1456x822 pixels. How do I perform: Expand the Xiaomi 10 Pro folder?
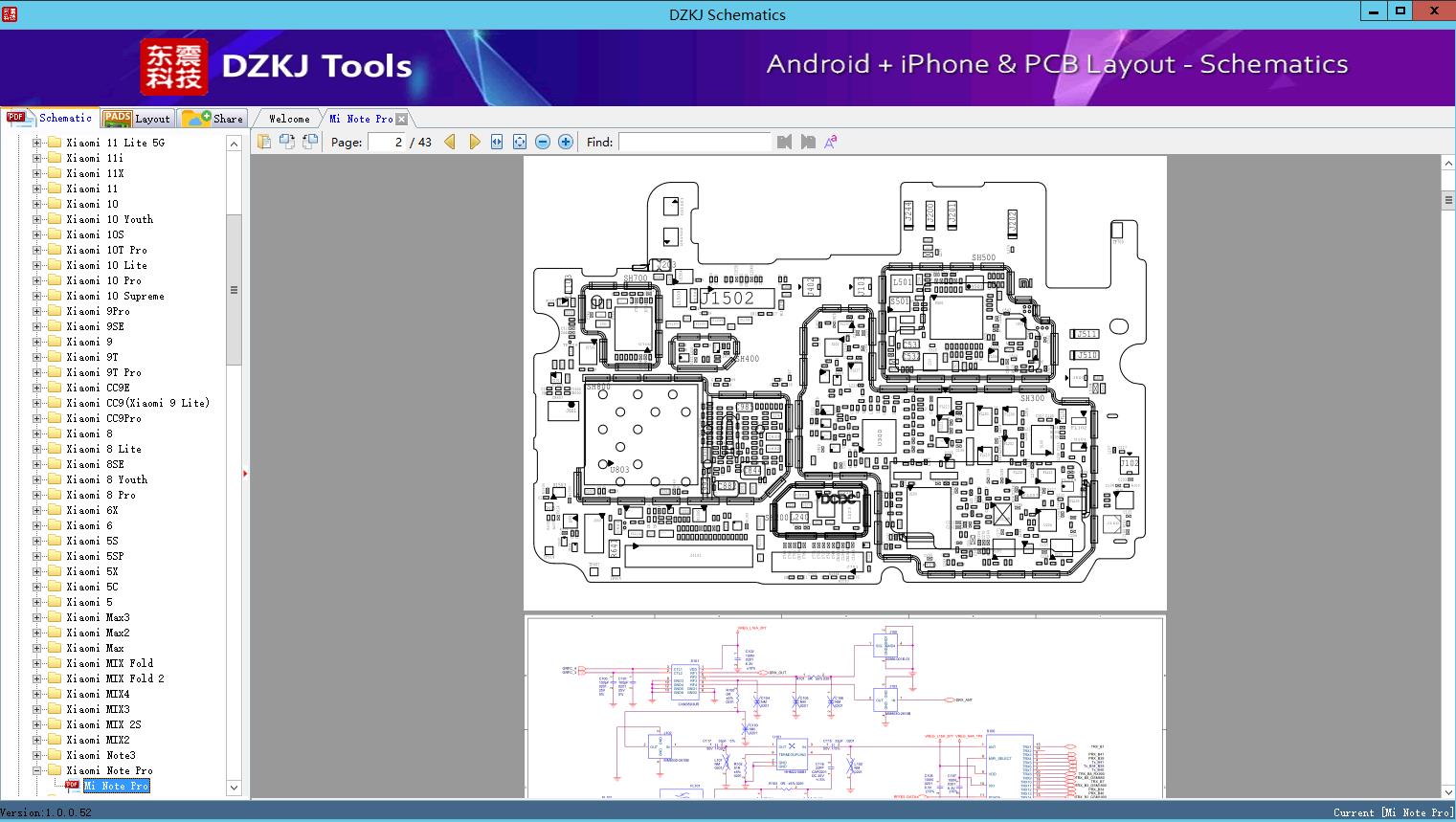click(x=37, y=280)
